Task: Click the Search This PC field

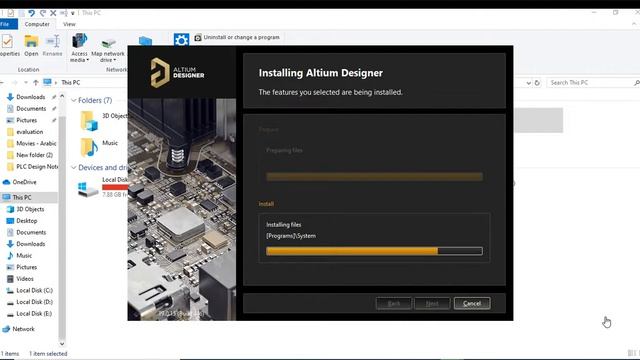Action: [x=593, y=82]
